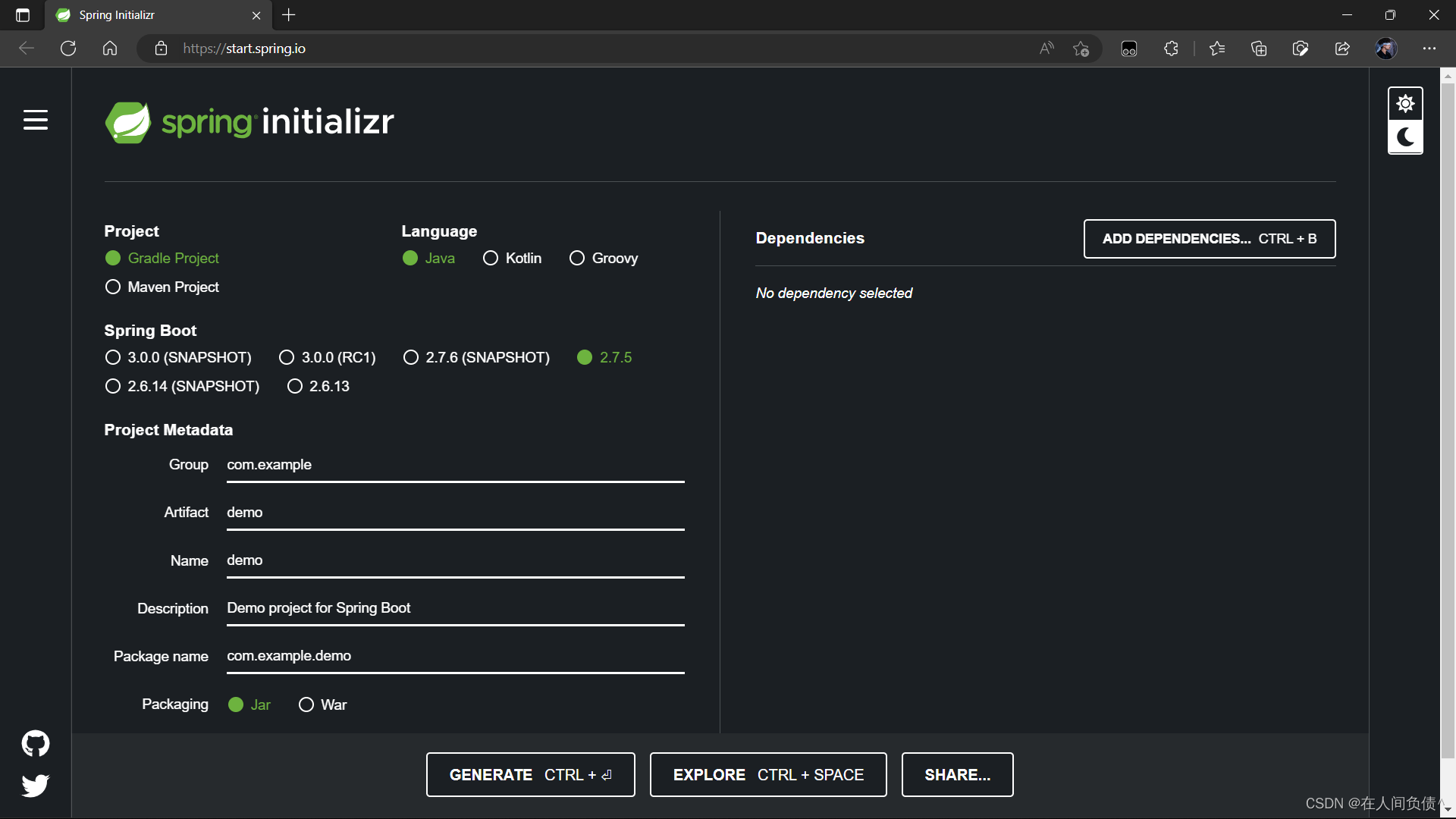Click 'No dependency selected' text
The width and height of the screenshot is (1456, 819).
[834, 293]
